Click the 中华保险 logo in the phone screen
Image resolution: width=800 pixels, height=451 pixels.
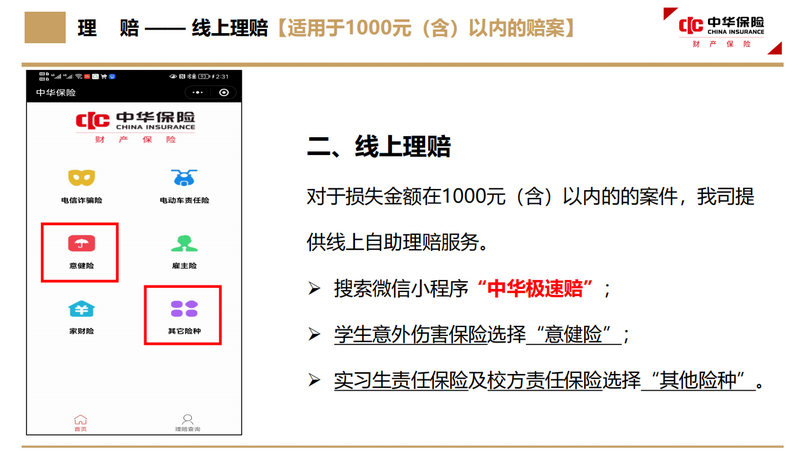coord(135,128)
